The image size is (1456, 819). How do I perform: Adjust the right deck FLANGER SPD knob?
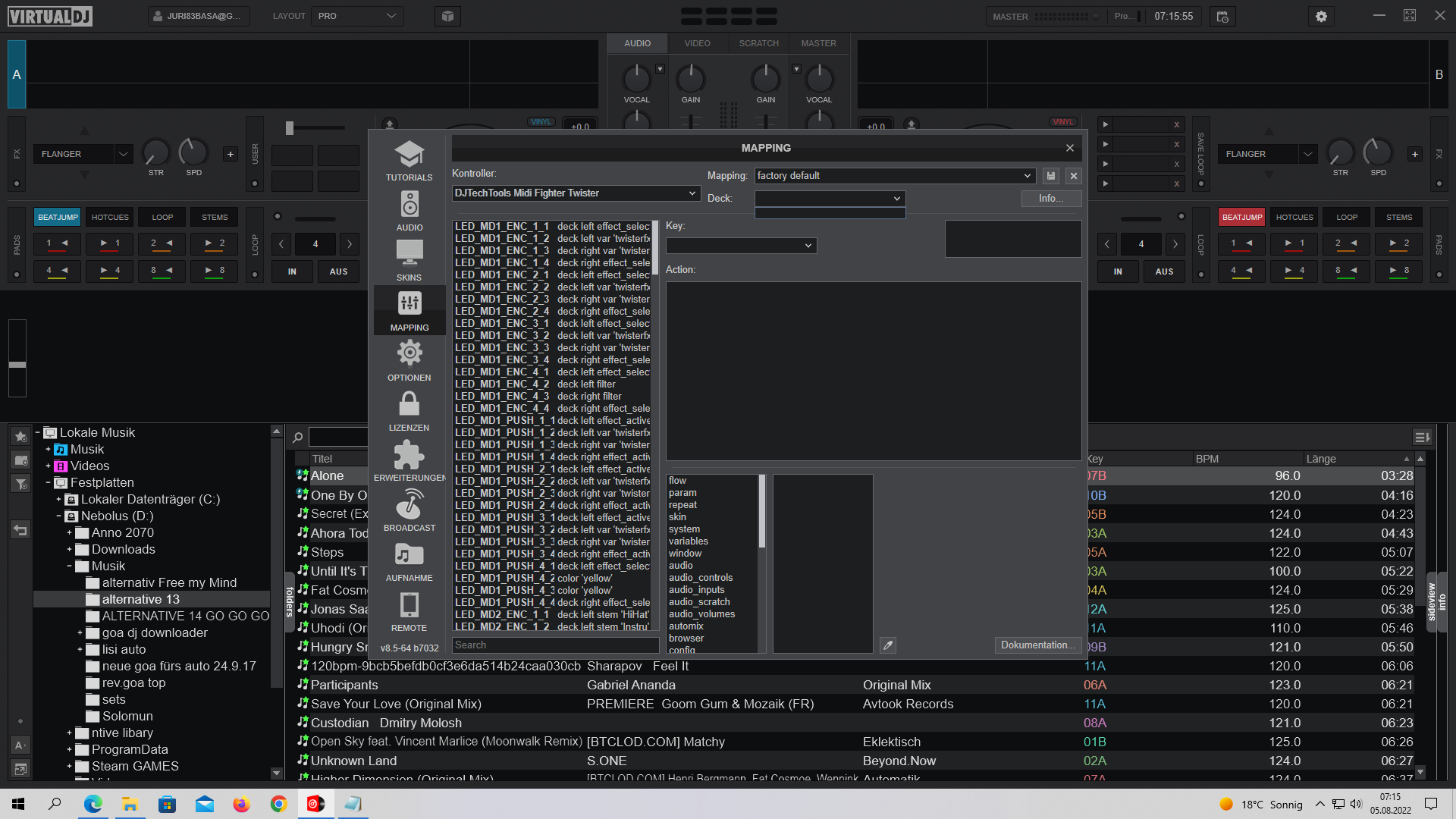tap(1378, 152)
